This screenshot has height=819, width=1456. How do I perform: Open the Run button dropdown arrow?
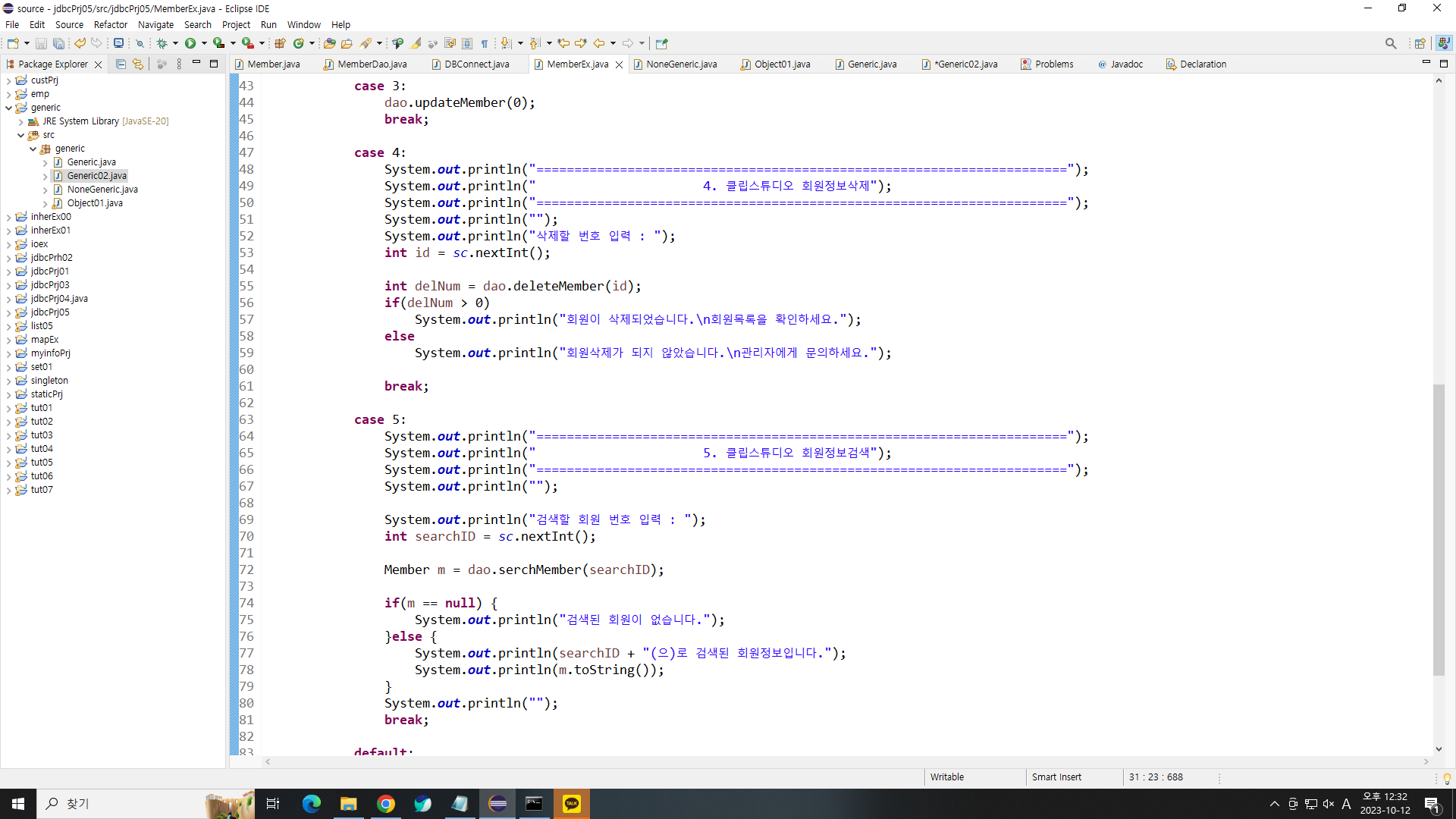click(204, 43)
